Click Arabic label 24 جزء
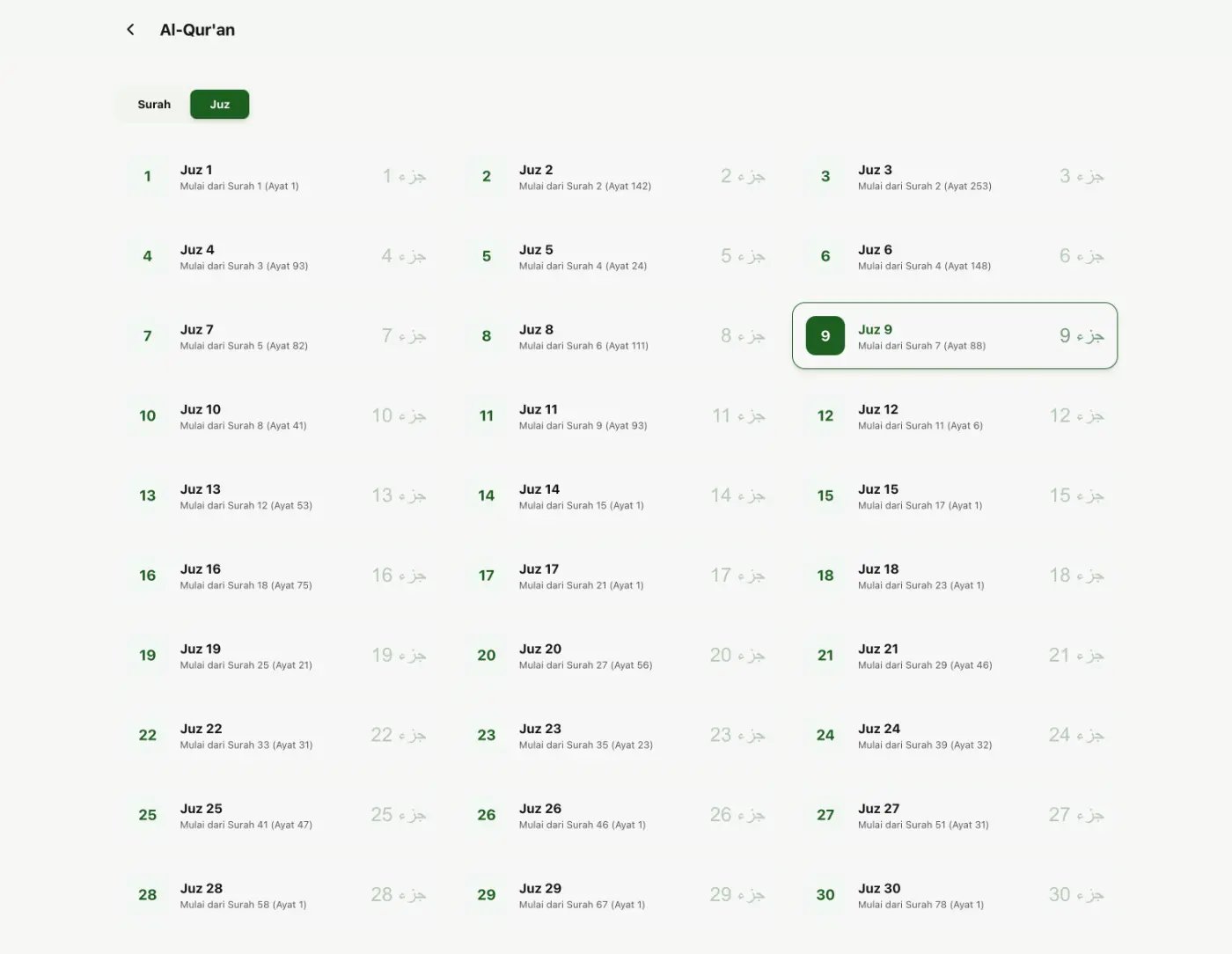 pyautogui.click(x=1076, y=735)
